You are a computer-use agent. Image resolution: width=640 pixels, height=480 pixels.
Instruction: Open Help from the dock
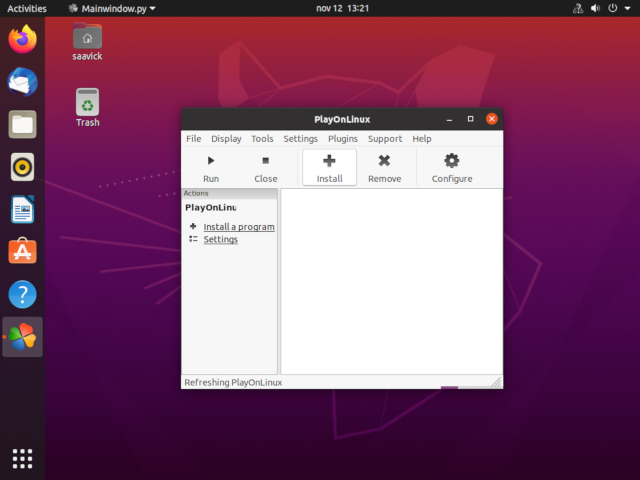click(x=22, y=294)
